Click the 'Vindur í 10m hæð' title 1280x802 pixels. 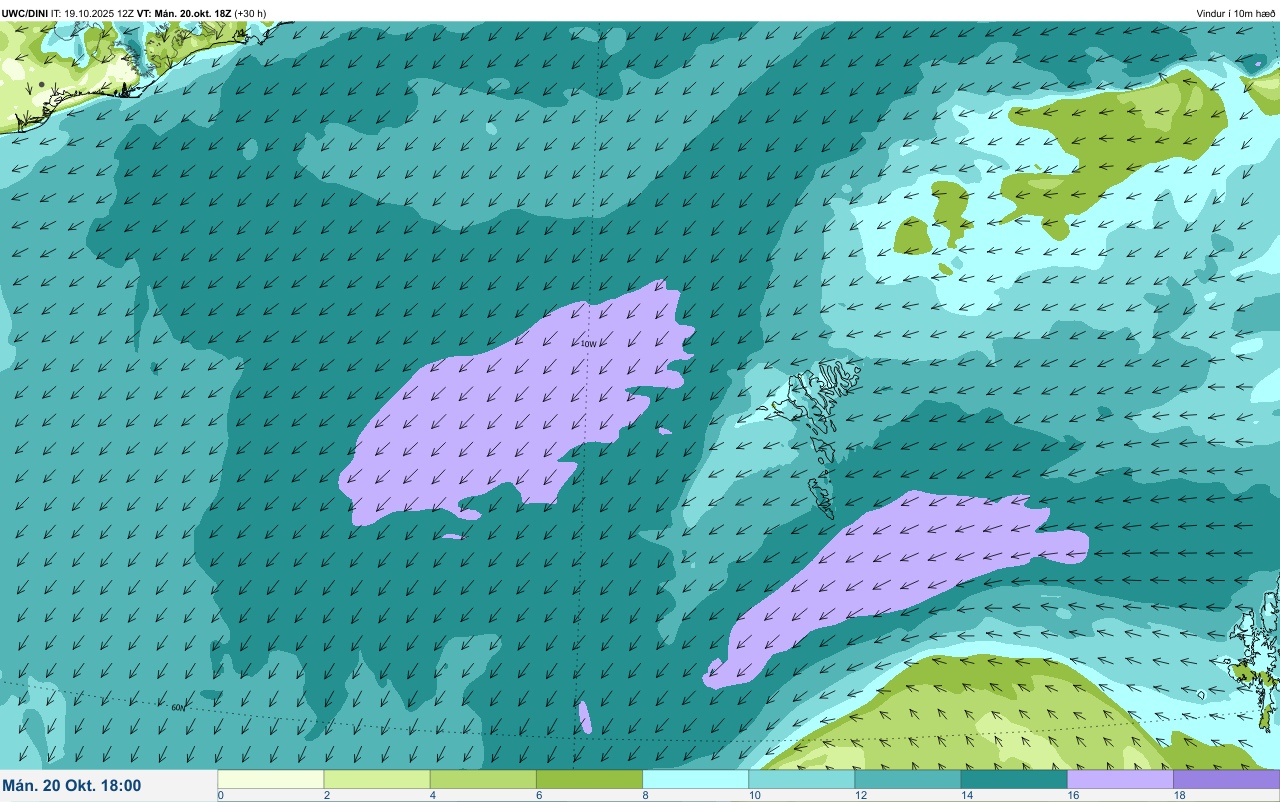coord(1236,13)
